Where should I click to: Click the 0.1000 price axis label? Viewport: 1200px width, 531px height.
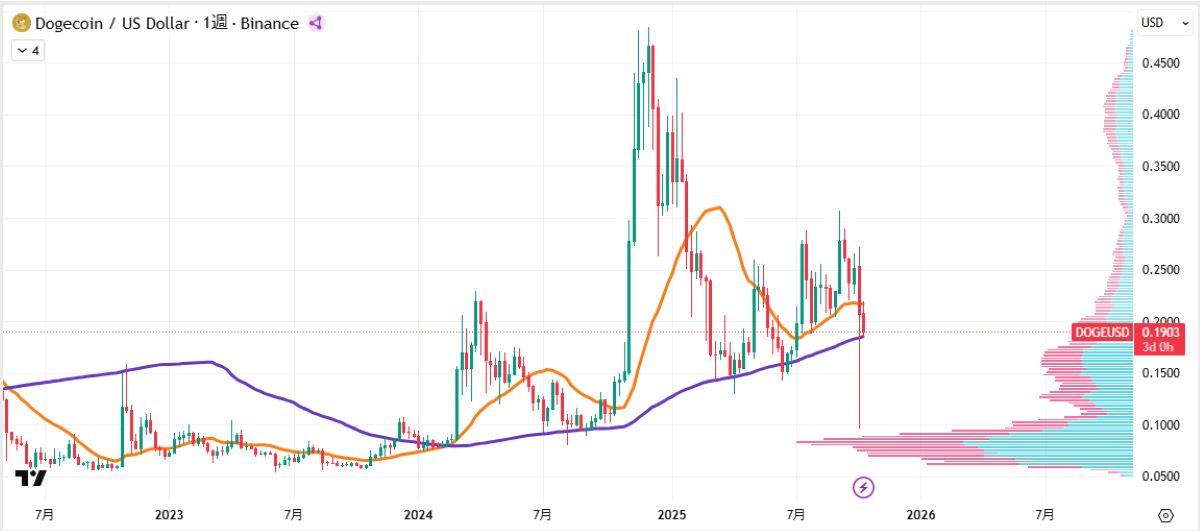click(1159, 425)
